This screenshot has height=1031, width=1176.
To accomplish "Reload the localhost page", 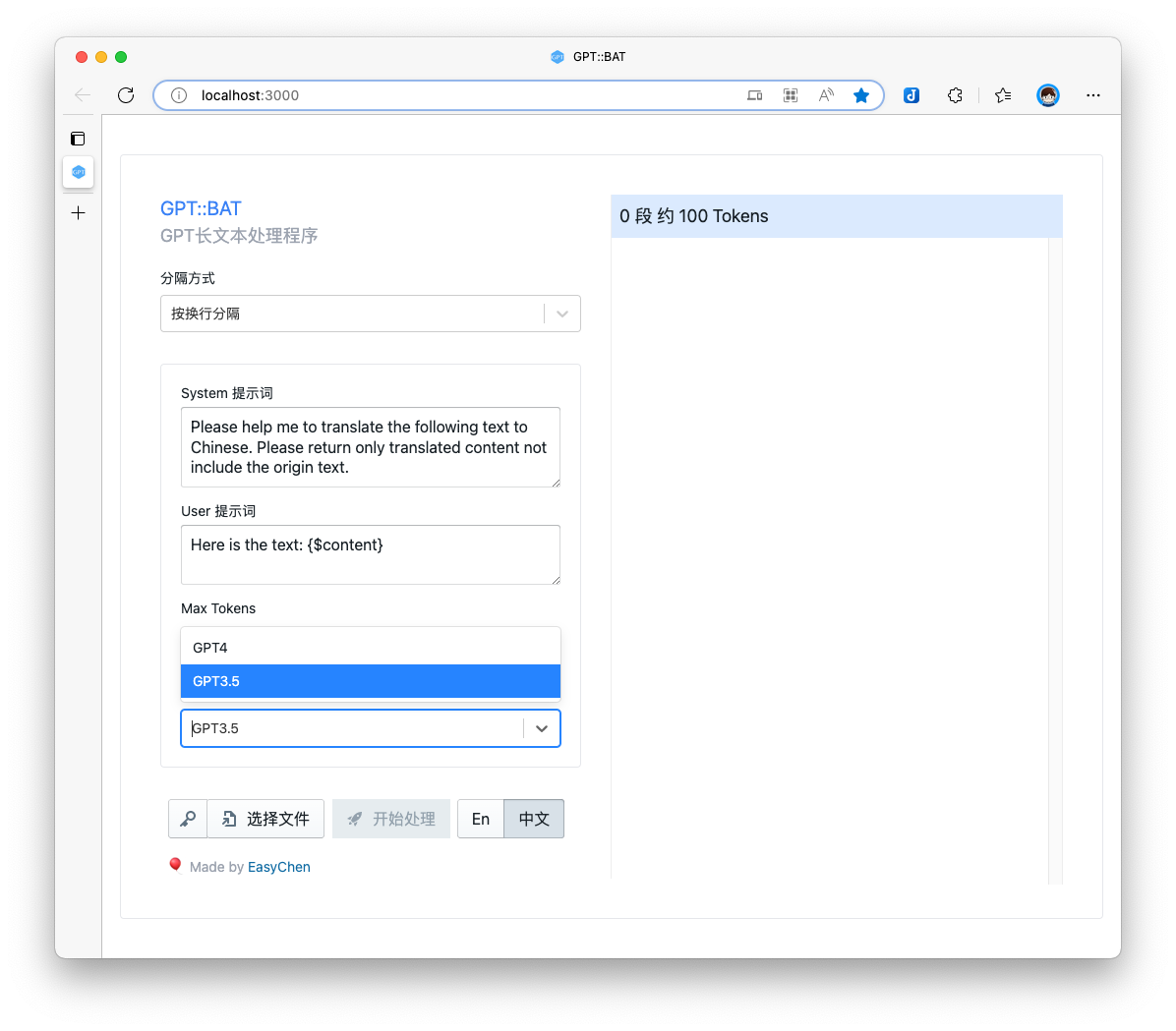I will (x=126, y=95).
